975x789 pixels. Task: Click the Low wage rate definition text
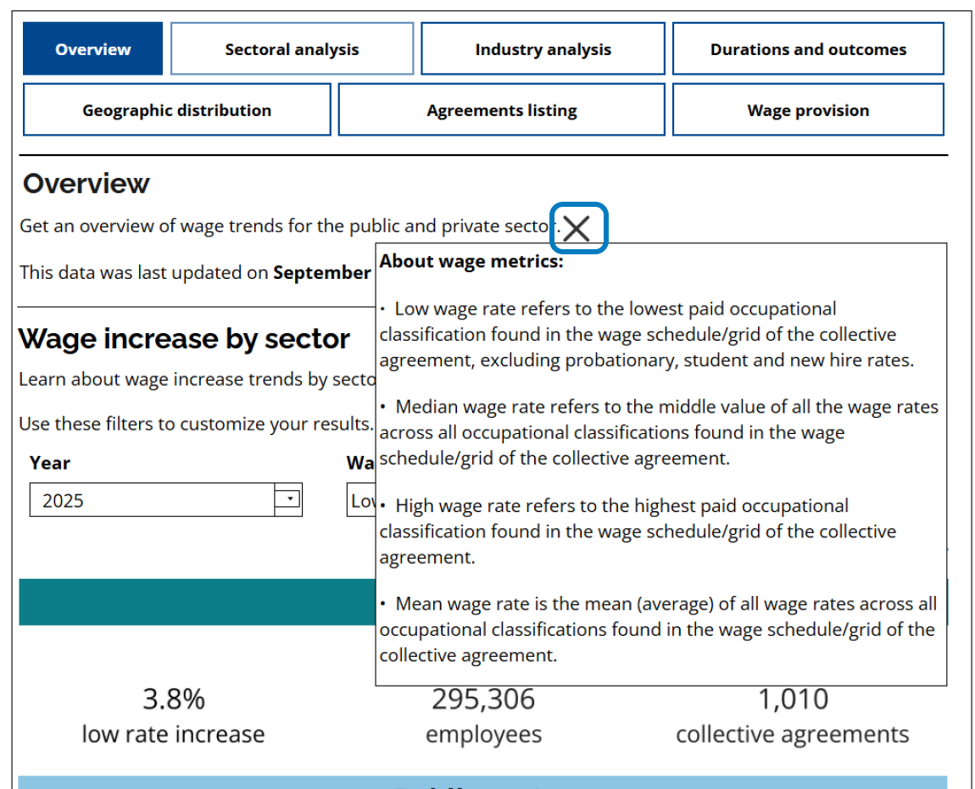point(647,335)
